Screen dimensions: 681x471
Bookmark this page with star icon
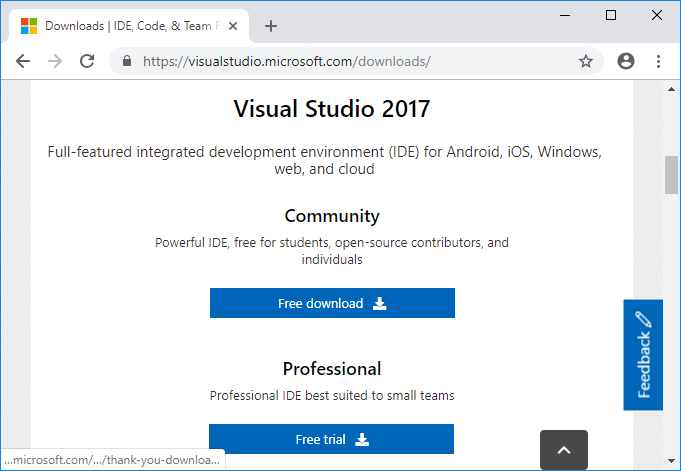pyautogui.click(x=586, y=61)
